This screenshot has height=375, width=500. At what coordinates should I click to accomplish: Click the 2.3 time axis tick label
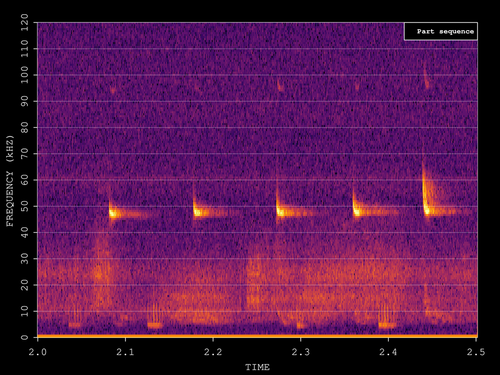tap(301, 352)
